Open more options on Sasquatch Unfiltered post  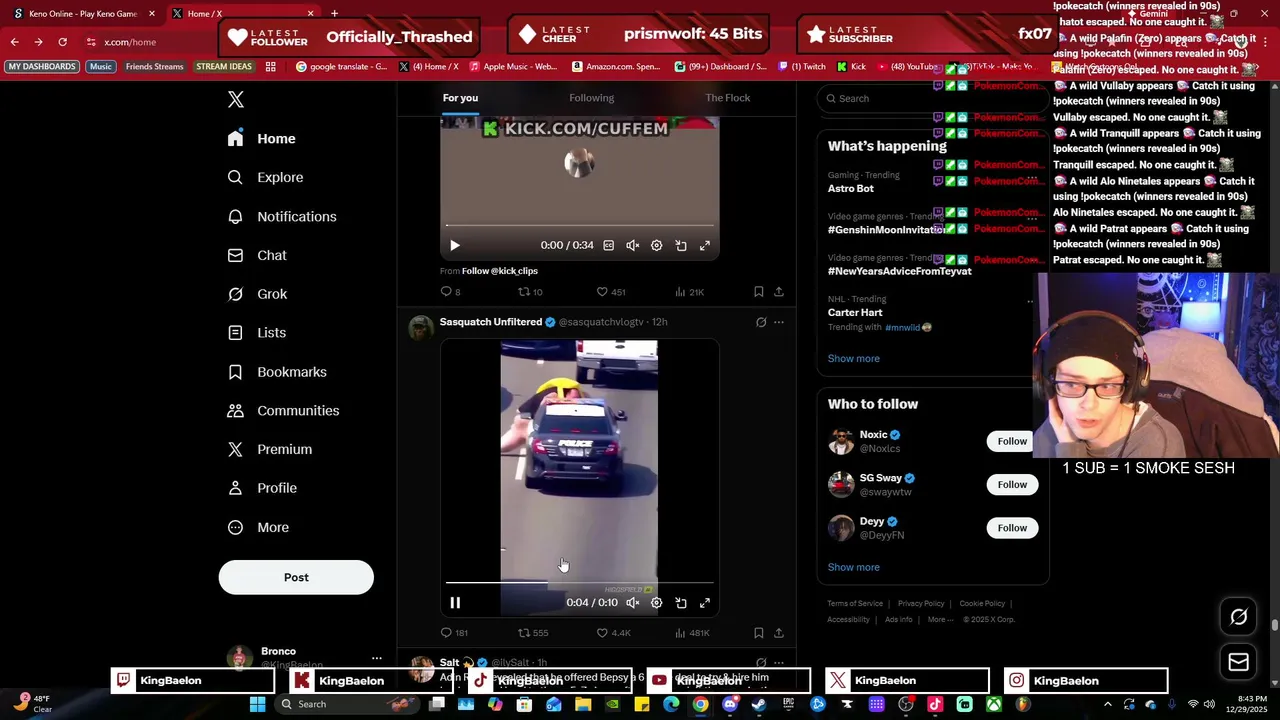779,322
